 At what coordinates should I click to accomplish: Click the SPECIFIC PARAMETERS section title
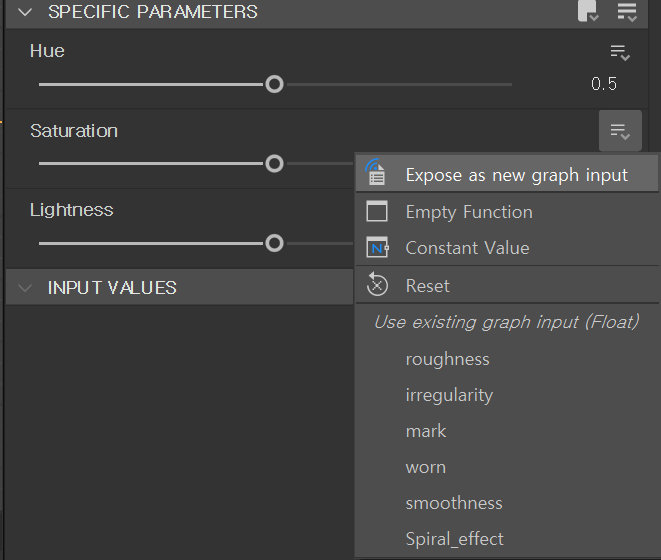153,12
